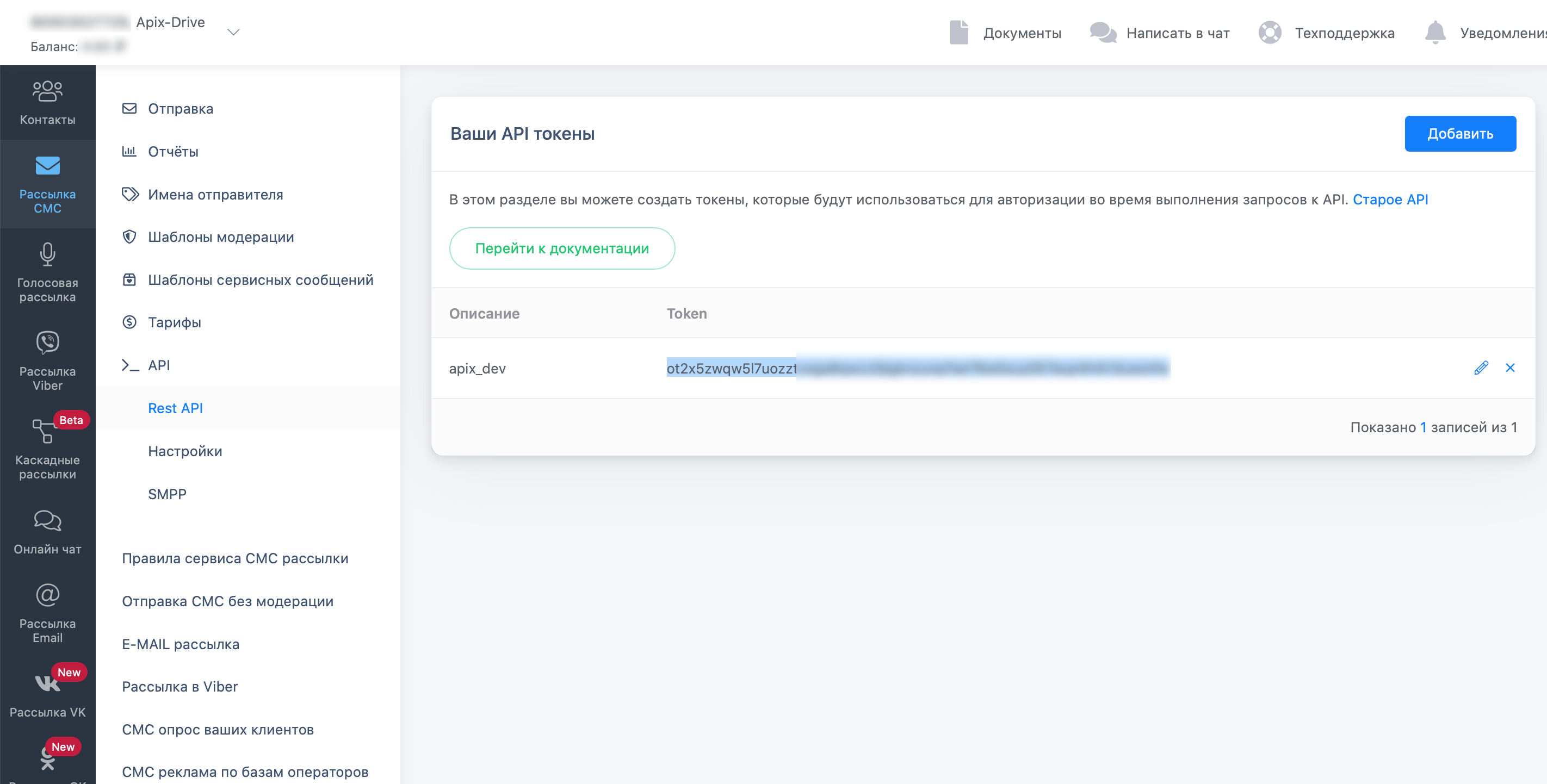Click the apix_dev description cell

(x=477, y=369)
